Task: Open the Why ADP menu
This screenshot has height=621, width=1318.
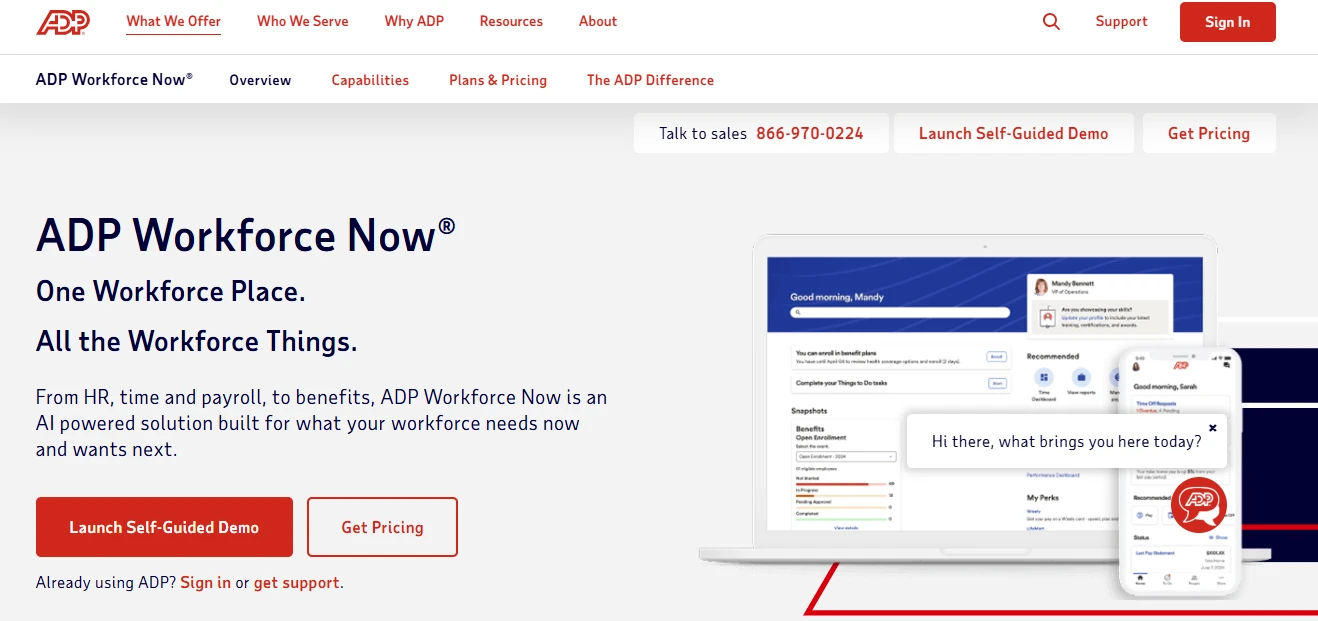Action: pos(414,21)
